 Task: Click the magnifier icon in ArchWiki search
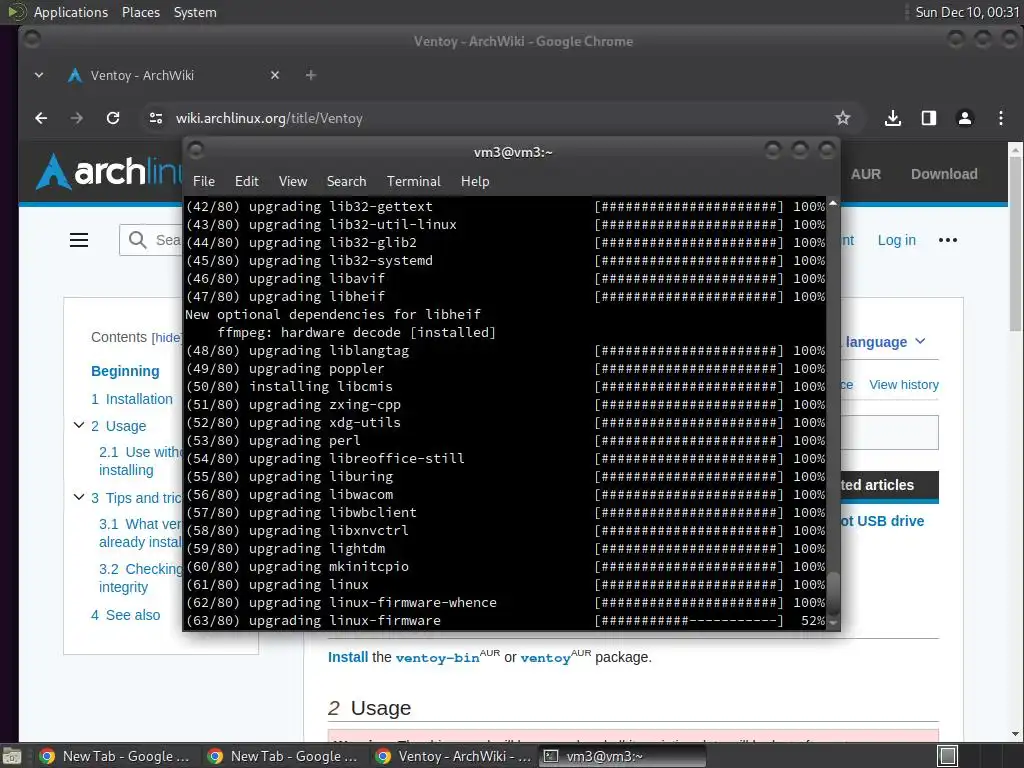click(137, 240)
